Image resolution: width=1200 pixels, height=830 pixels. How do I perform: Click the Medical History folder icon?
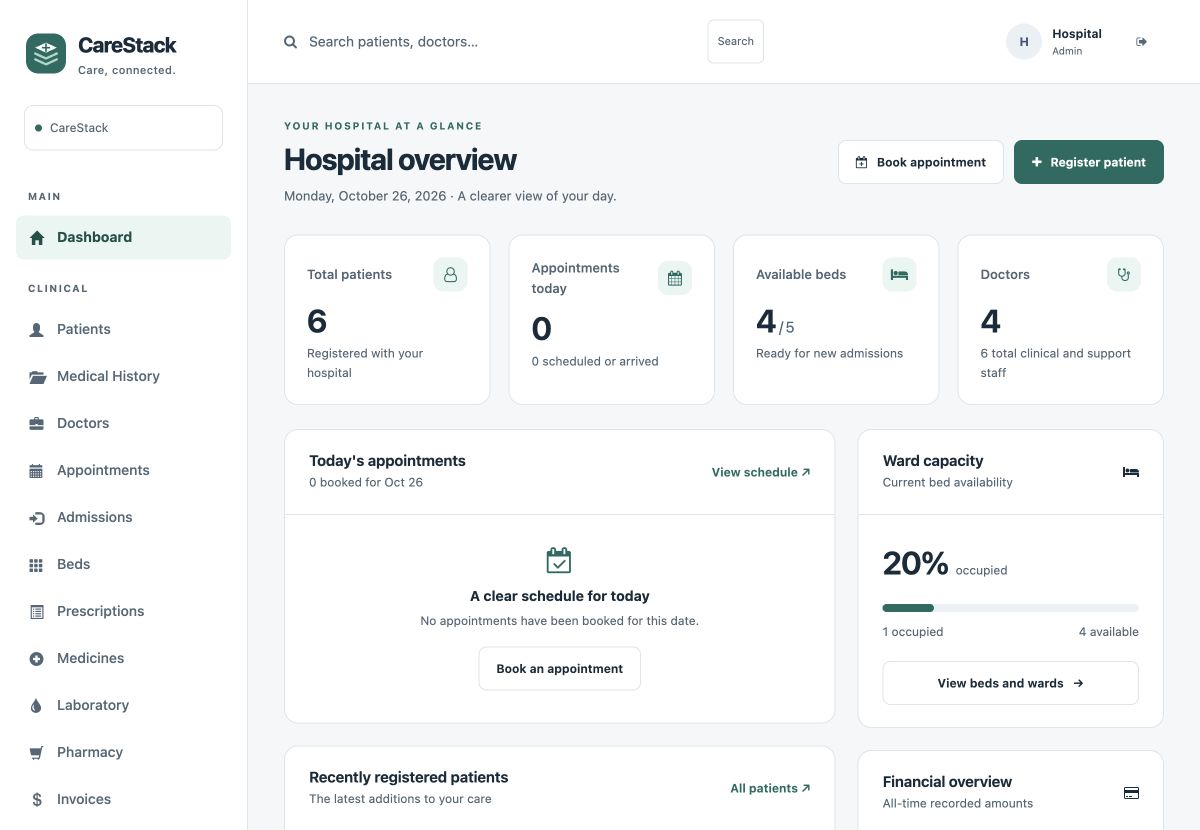pos(37,377)
